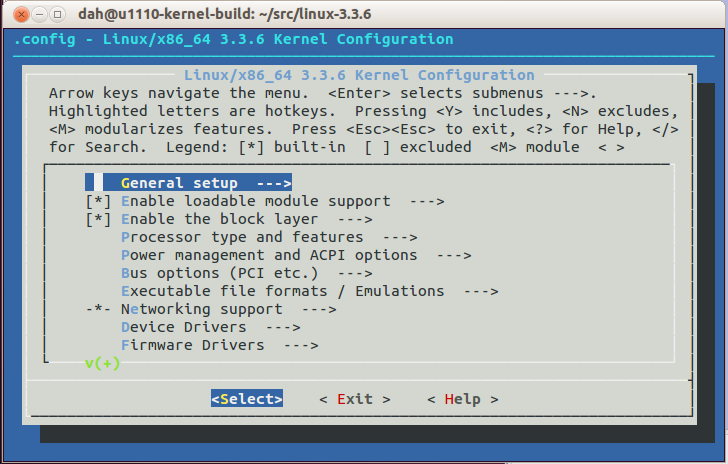Select the General setup menu entry
The image size is (728, 464).
click(x=179, y=183)
